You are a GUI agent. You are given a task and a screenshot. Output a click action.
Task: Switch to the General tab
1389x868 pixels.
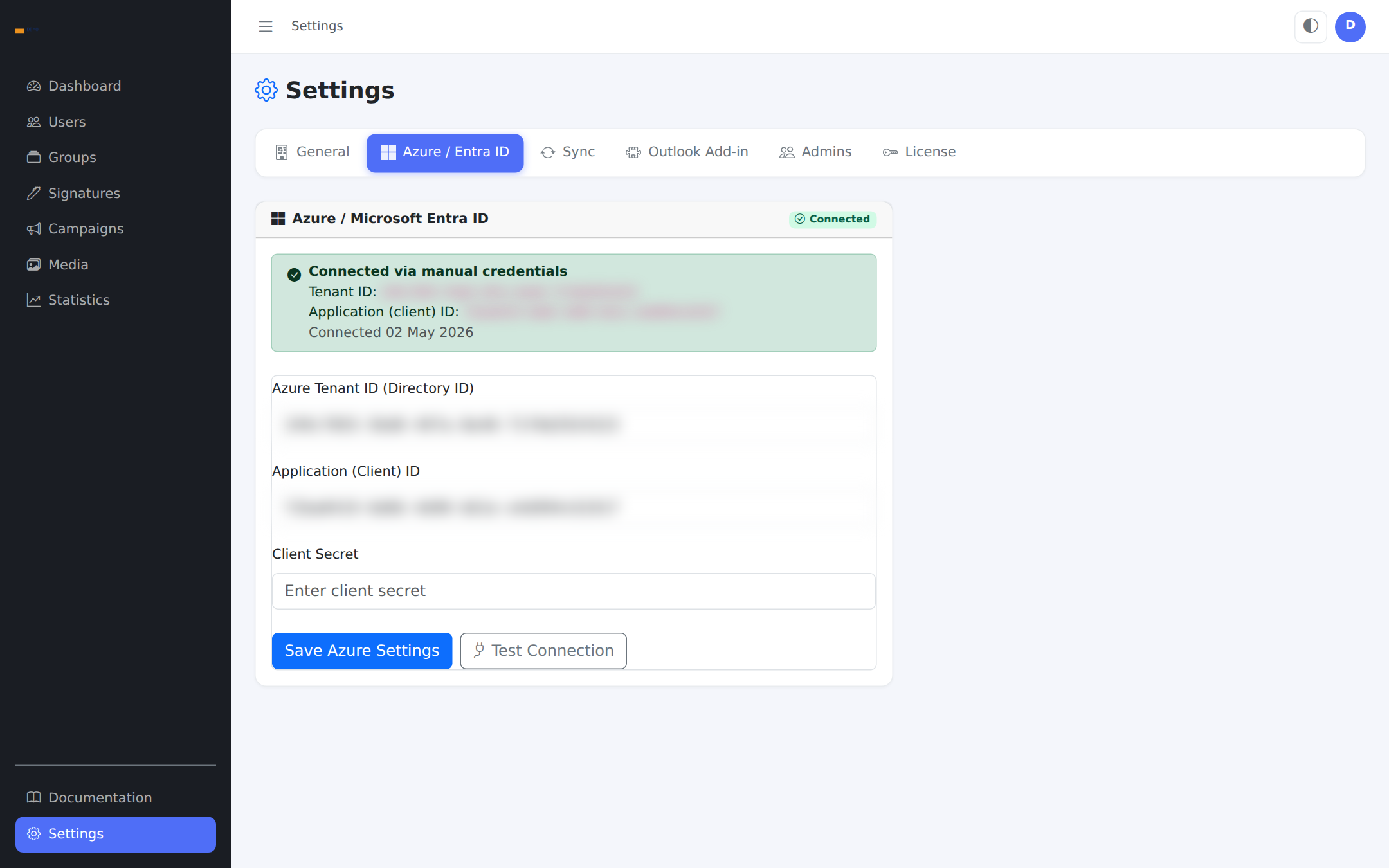[312, 152]
